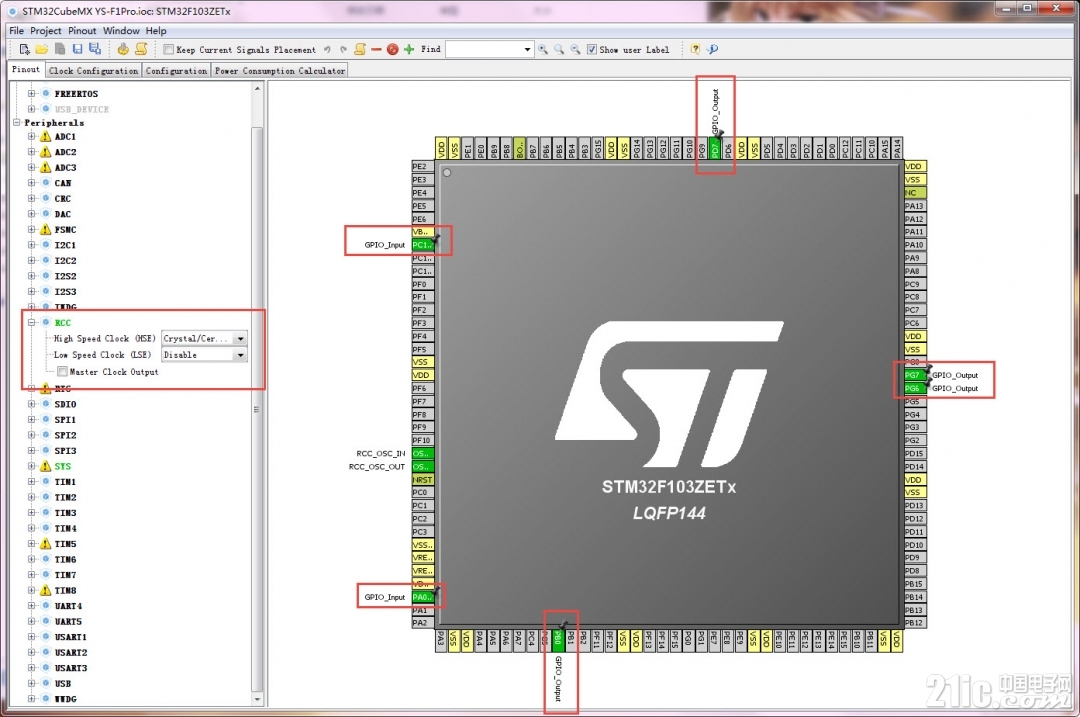Click the peripheral tree scrollbar up arrow
1080x717 pixels.
click(257, 89)
